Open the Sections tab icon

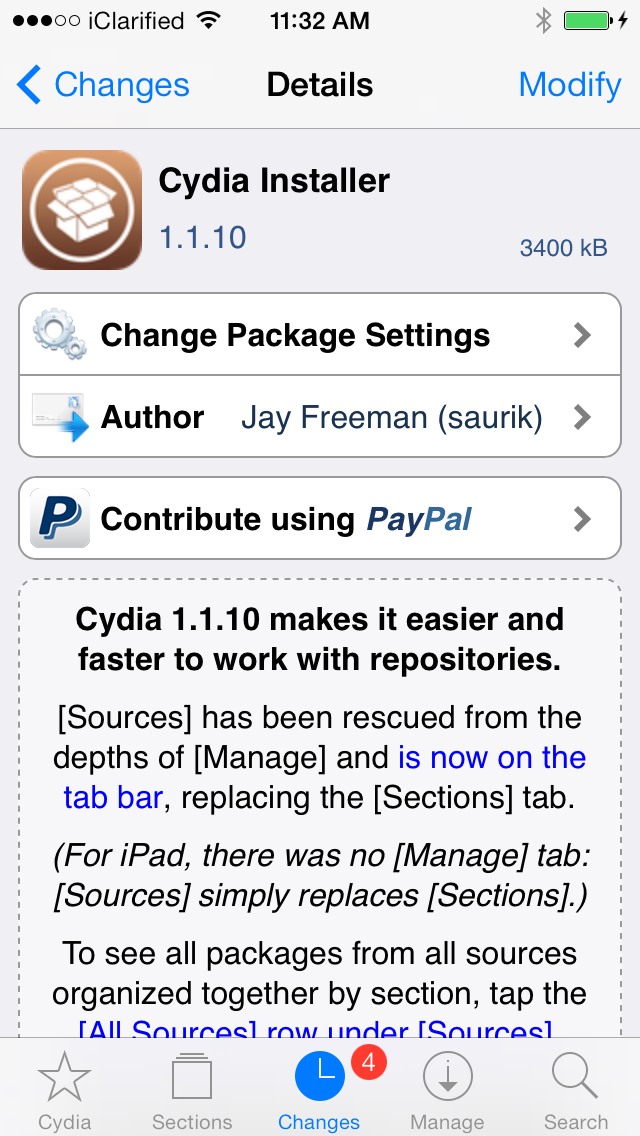[x=191, y=1078]
